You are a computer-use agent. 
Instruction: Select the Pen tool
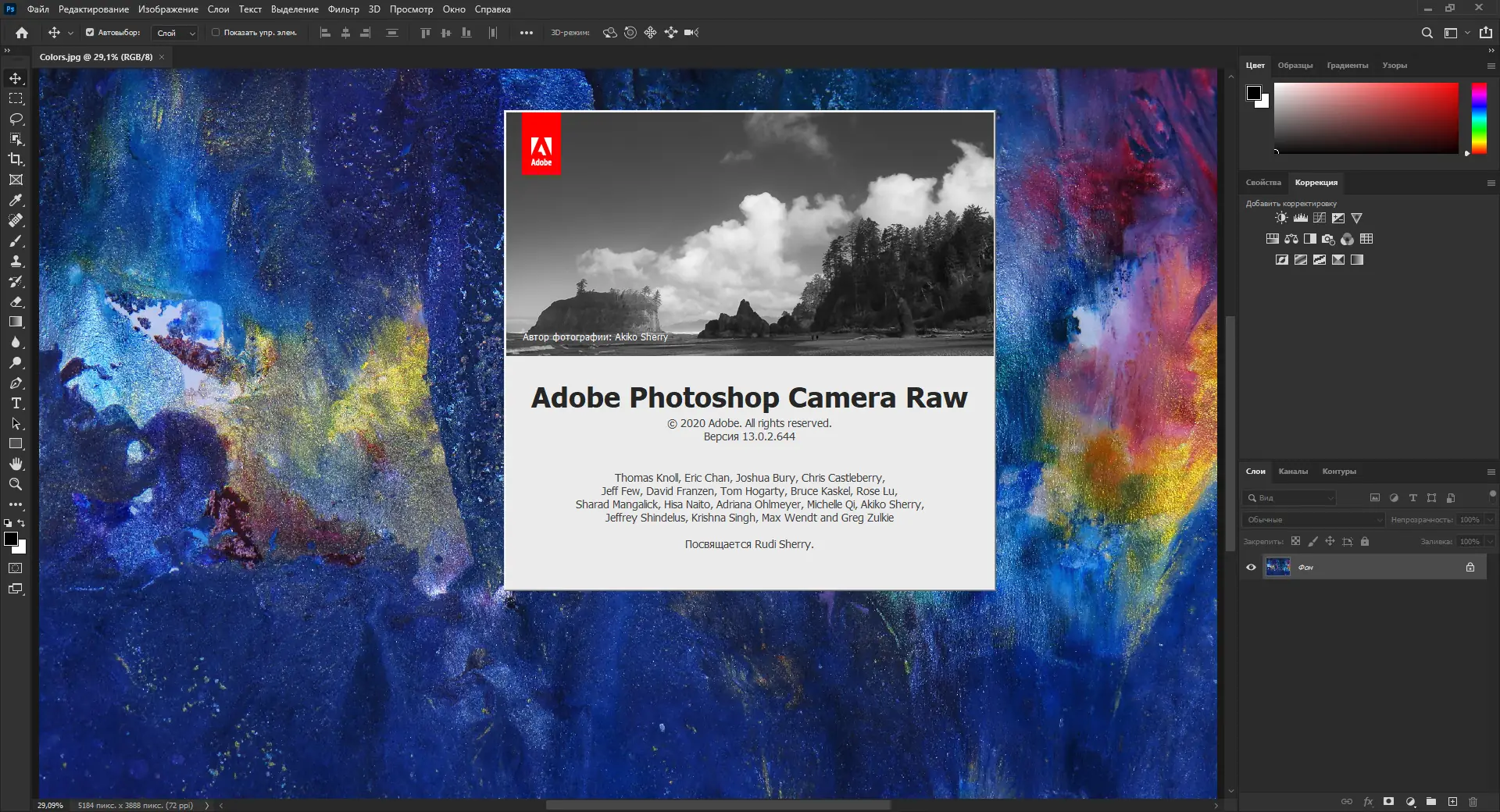point(16,383)
